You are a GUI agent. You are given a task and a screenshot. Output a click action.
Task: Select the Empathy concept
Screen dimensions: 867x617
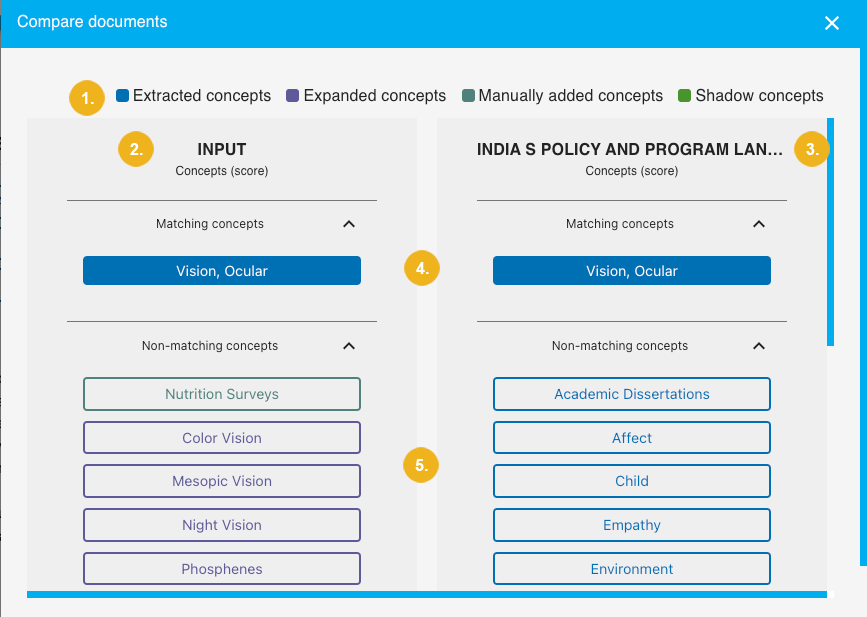tap(632, 525)
